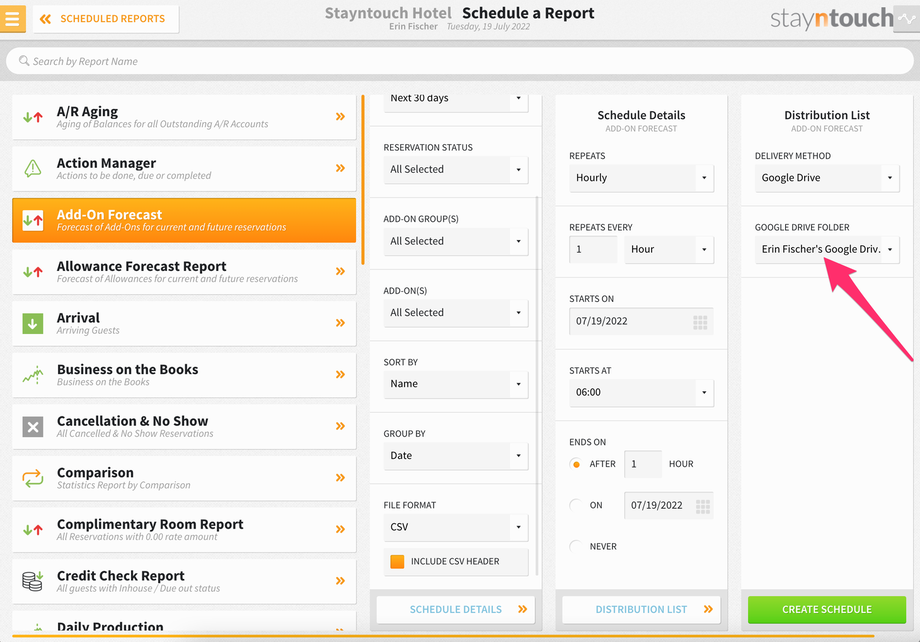The height and width of the screenshot is (642, 920).
Task: Open the Next 30 days dropdown
Action: [456, 102]
